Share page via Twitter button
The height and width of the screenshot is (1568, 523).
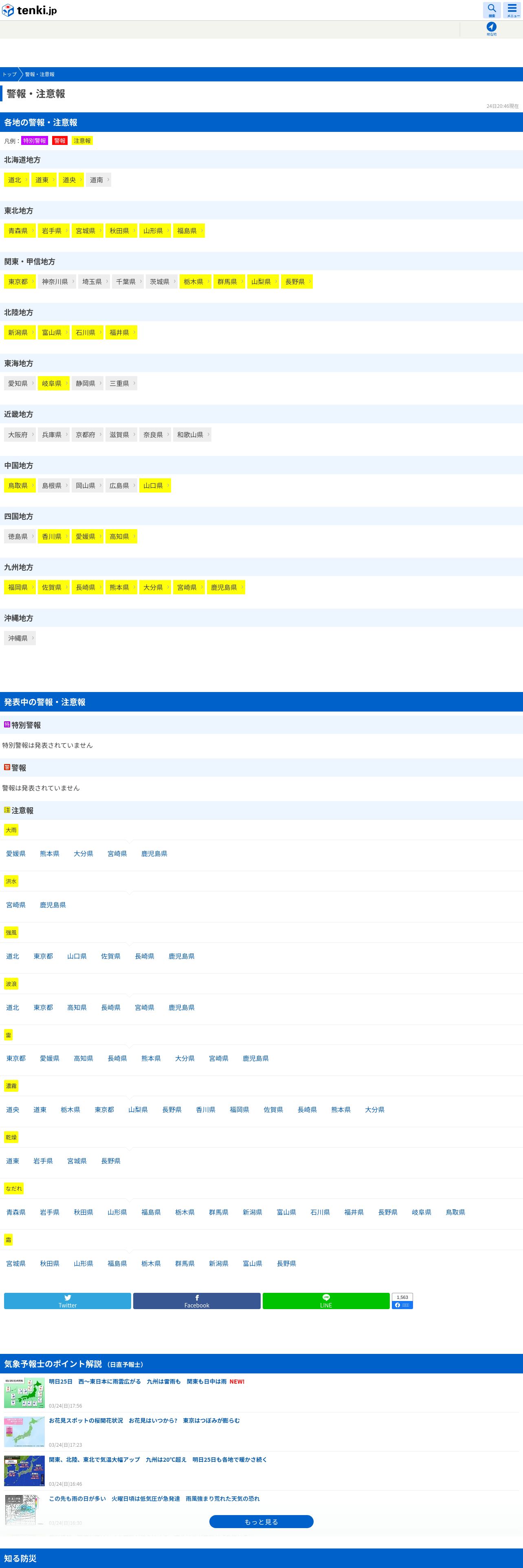pos(68,1301)
